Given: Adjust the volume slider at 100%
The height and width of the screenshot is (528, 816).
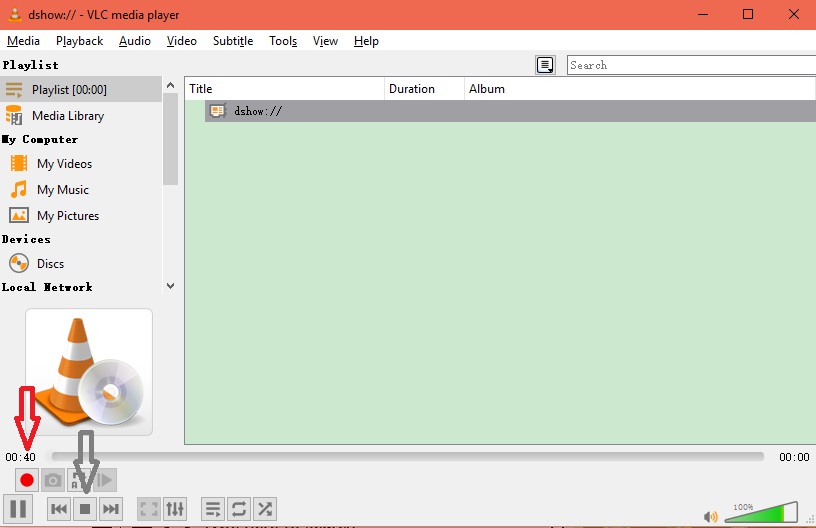Looking at the screenshot, I should 761,512.
